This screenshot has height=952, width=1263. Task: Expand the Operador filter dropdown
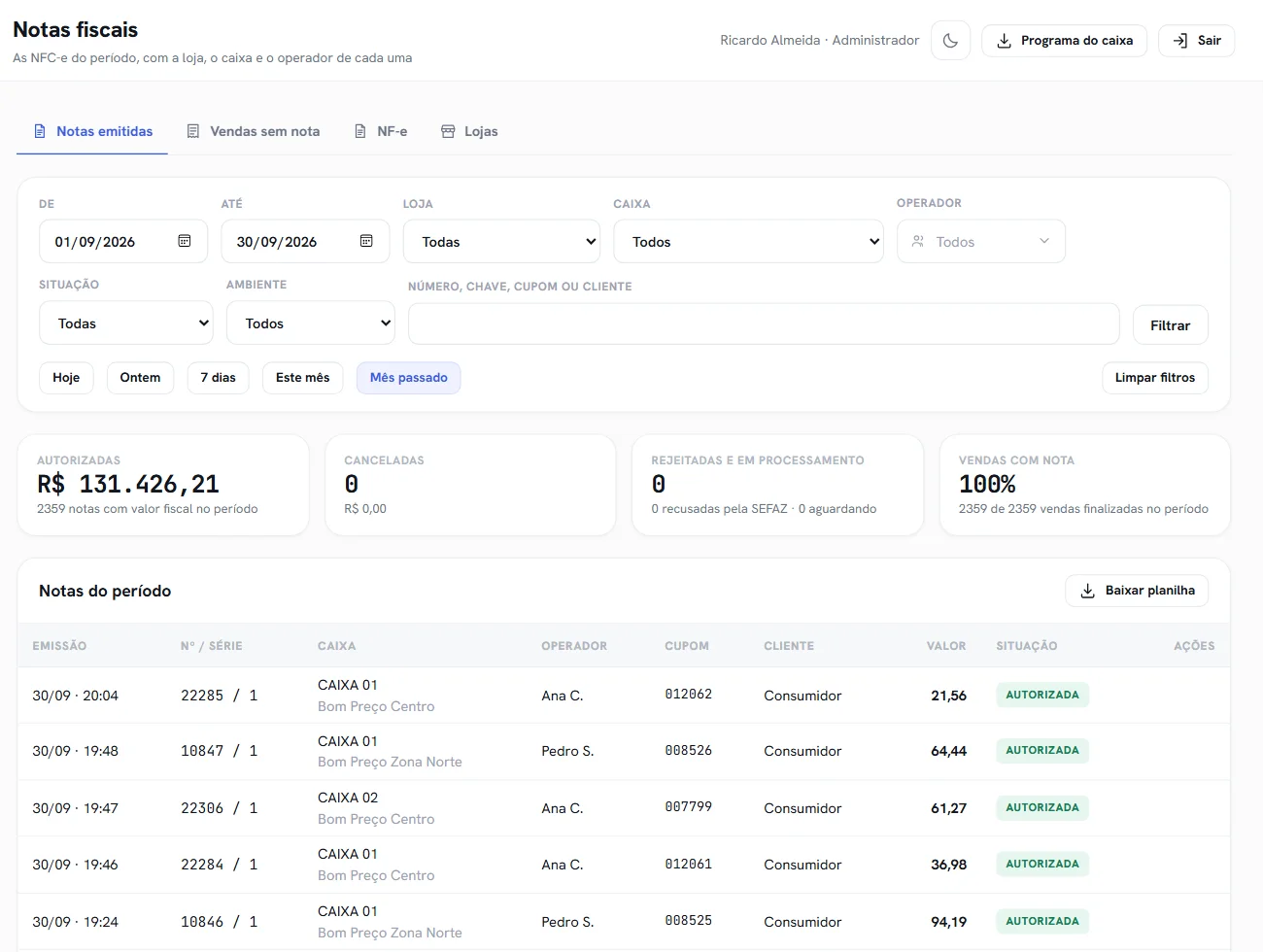(981, 242)
